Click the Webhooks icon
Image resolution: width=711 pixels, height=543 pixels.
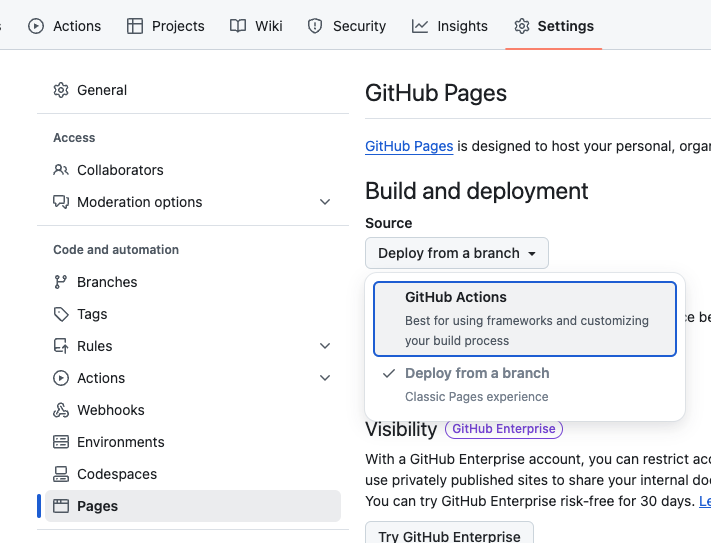point(61,410)
